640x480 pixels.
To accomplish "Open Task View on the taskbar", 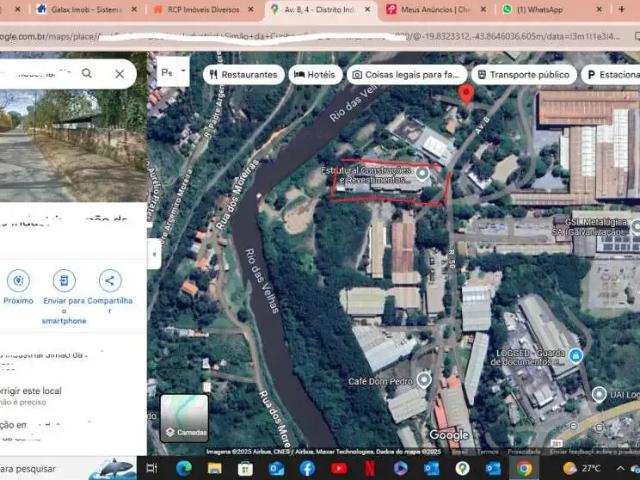I will point(152,469).
